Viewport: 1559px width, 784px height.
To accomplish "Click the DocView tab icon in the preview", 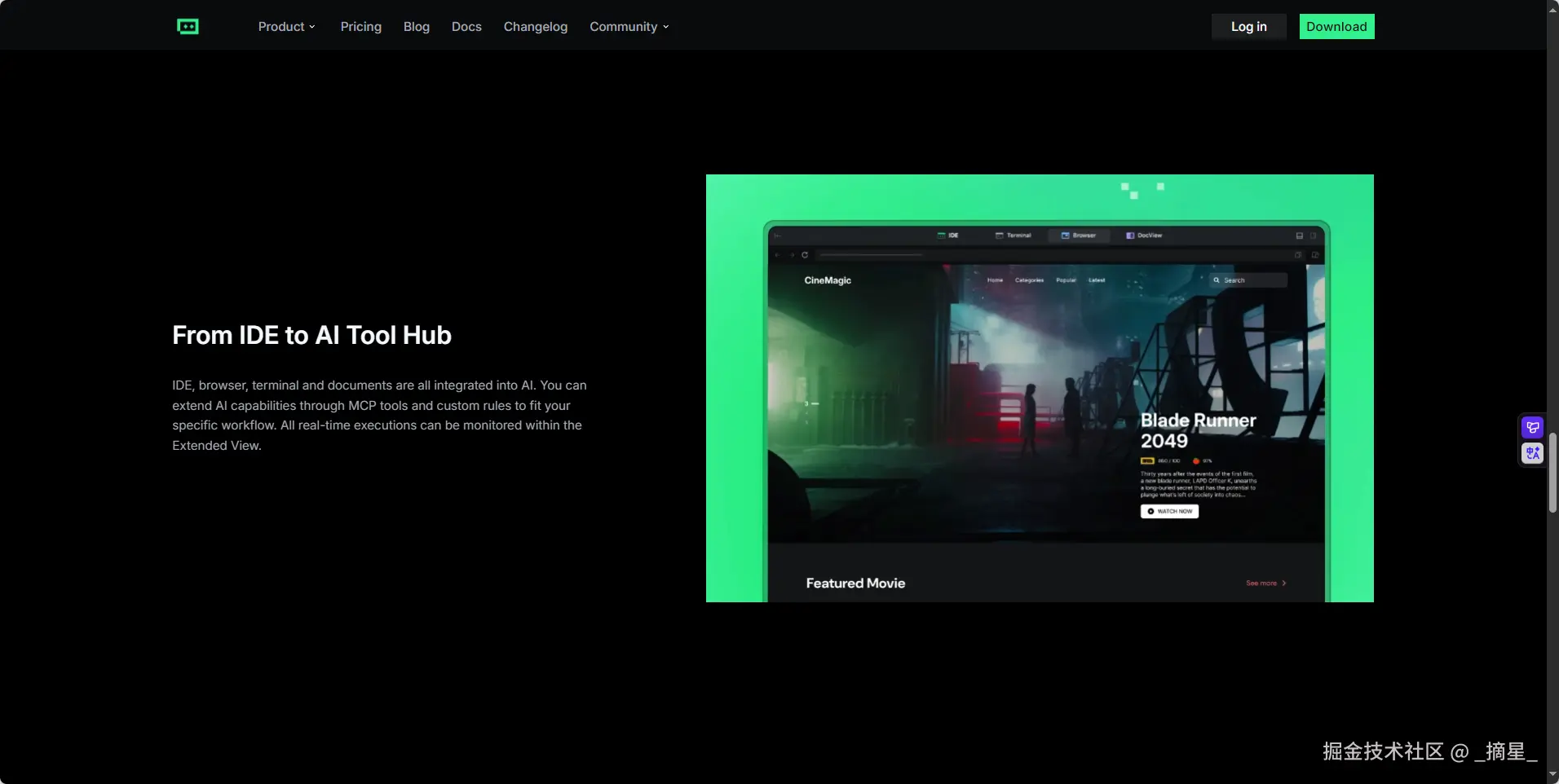I will pos(1130,236).
